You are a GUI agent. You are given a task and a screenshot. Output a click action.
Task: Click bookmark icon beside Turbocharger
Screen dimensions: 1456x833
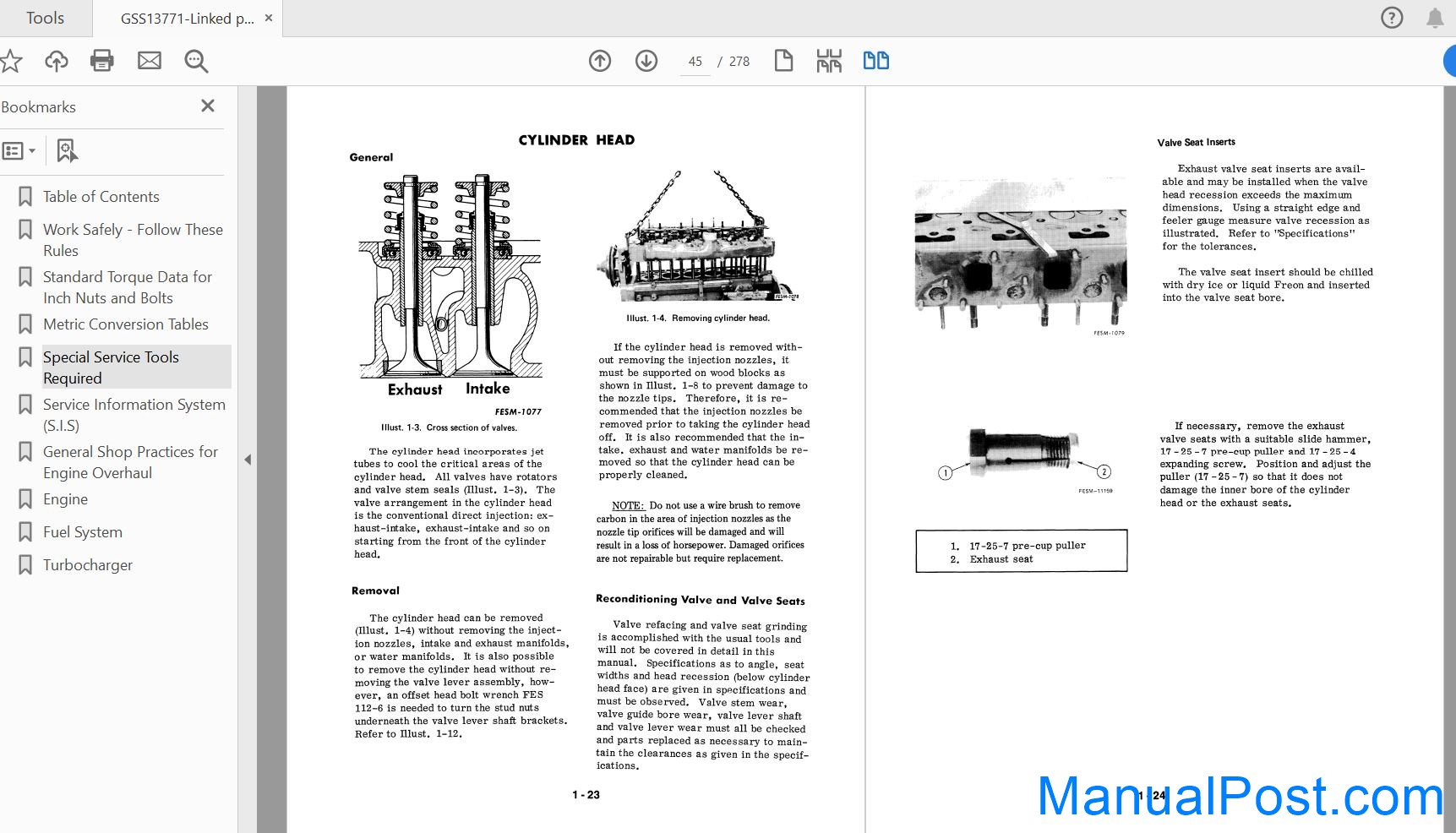25,565
